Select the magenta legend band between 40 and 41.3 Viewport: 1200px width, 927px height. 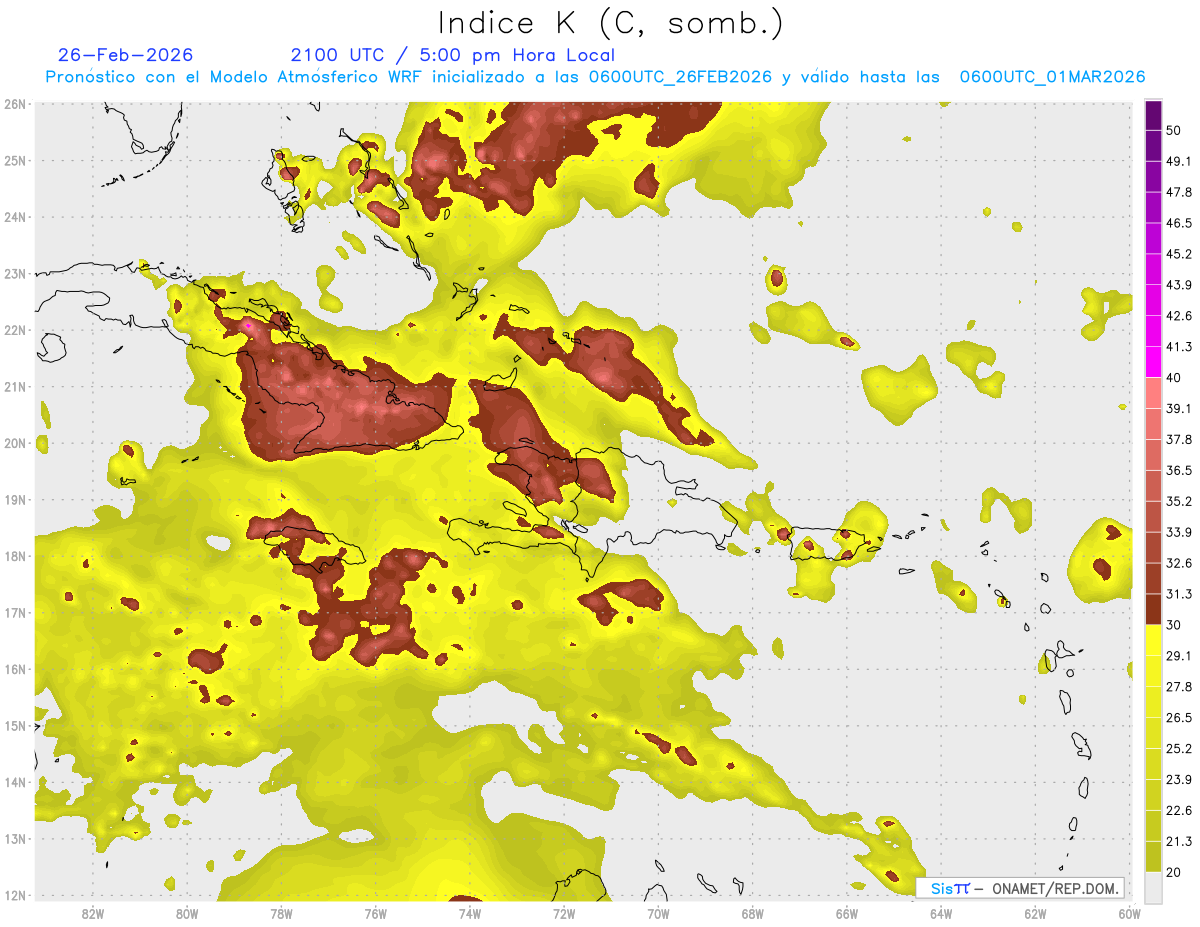[1153, 361]
